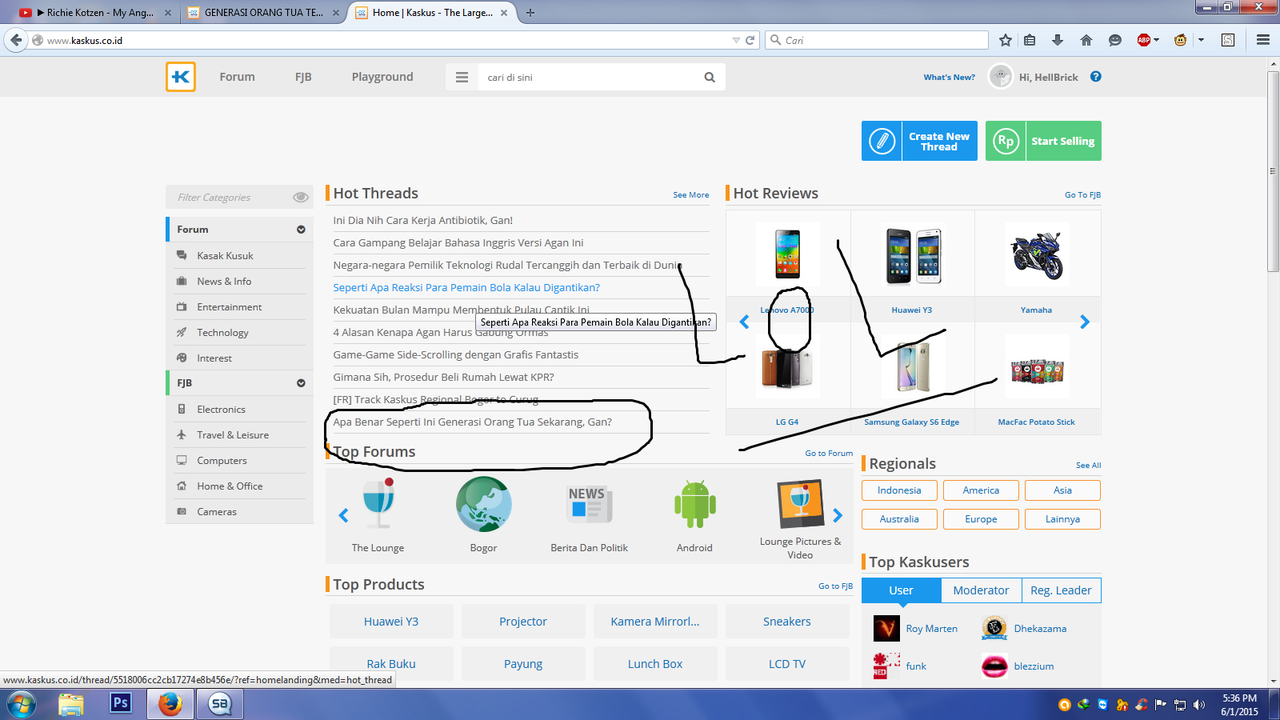Click the Firefox downloads arrow icon
This screenshot has height=720, width=1280.
[x=1058, y=40]
